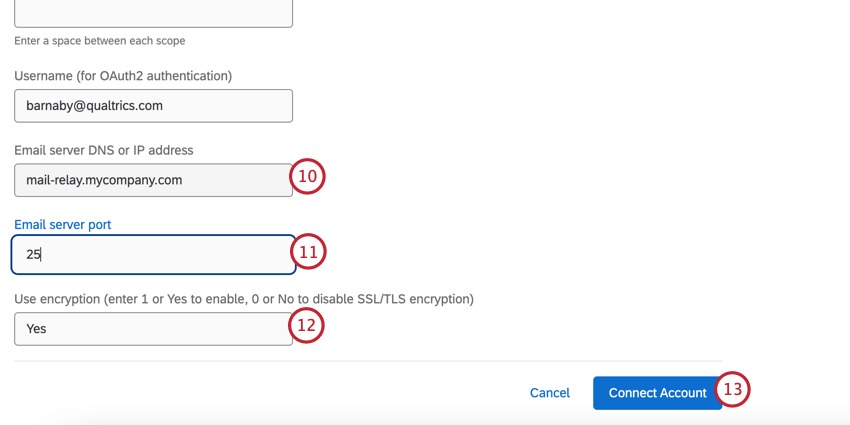The height and width of the screenshot is (425, 850).
Task: Click the shadow strip below Connect Account
Action: pos(657,418)
